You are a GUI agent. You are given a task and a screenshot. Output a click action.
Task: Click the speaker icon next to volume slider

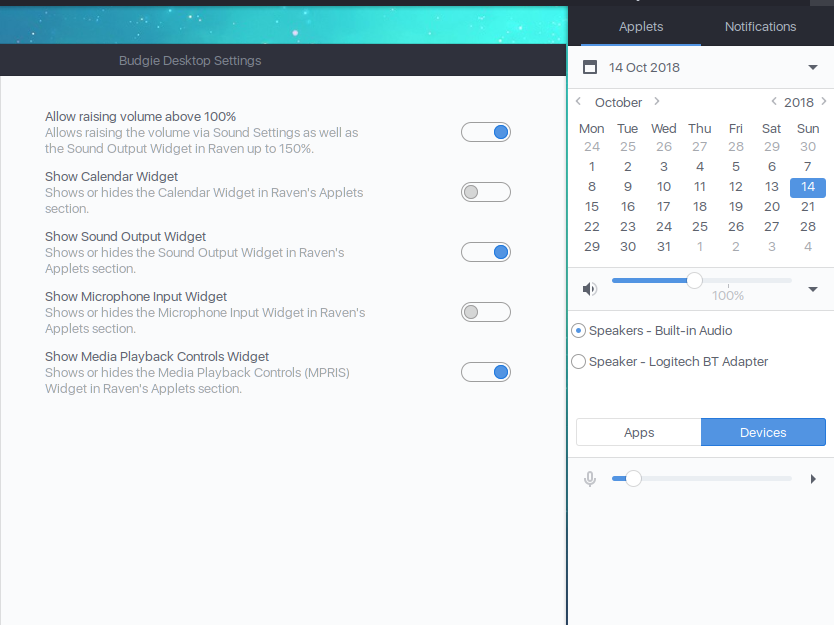coord(590,288)
